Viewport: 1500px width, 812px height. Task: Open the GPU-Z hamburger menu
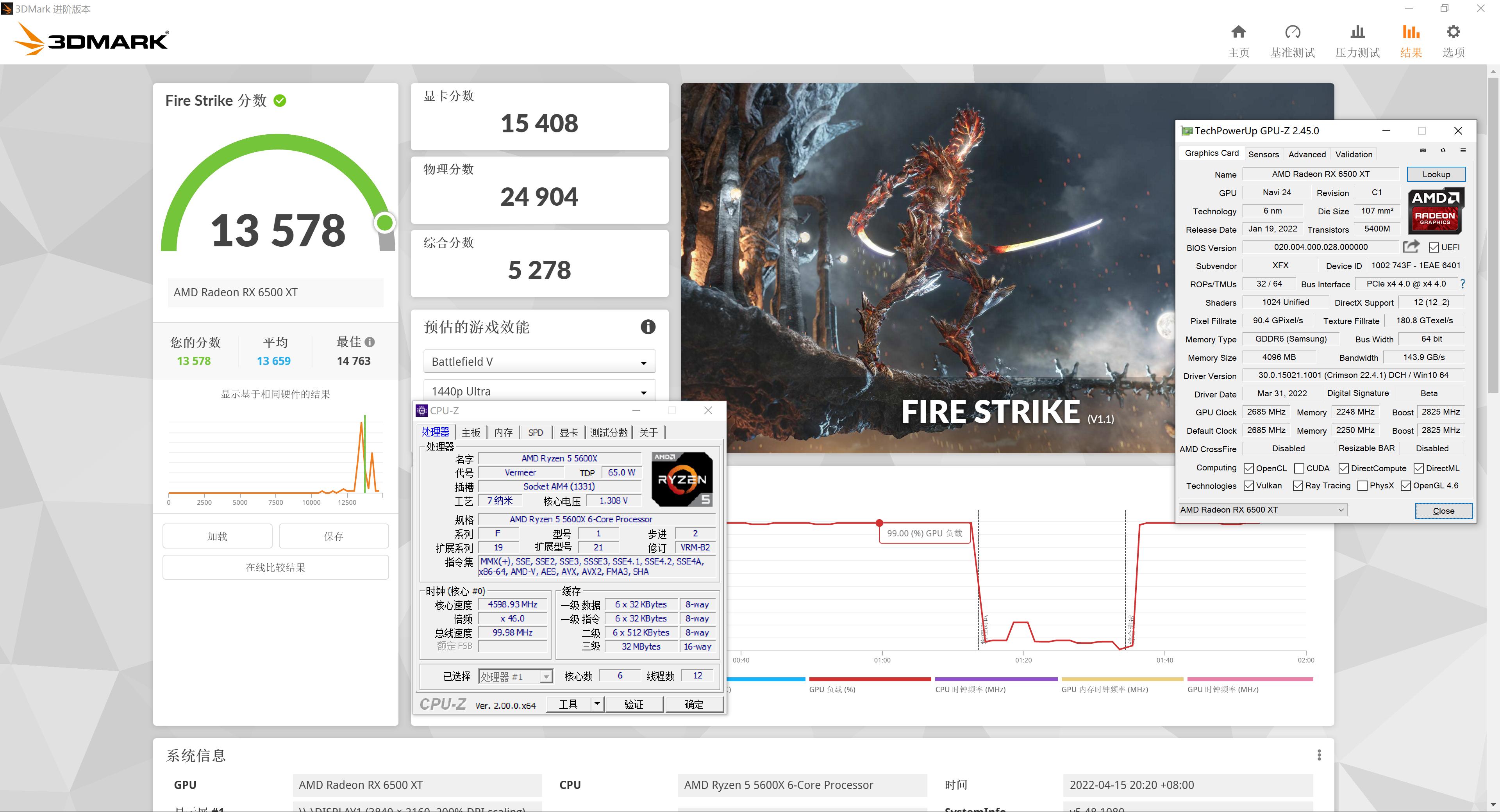1463,150
